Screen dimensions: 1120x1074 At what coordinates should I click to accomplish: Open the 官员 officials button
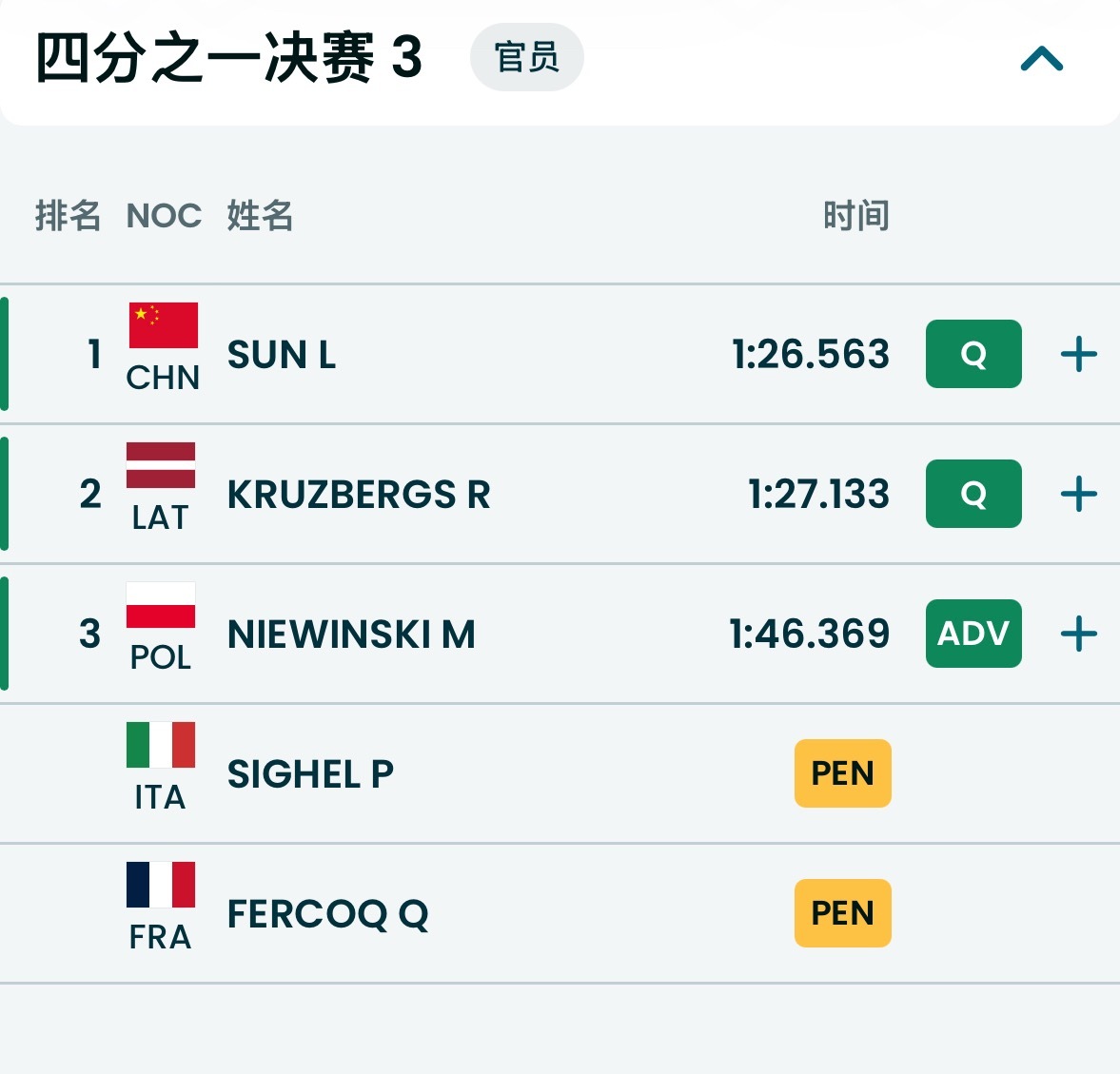[x=526, y=57]
